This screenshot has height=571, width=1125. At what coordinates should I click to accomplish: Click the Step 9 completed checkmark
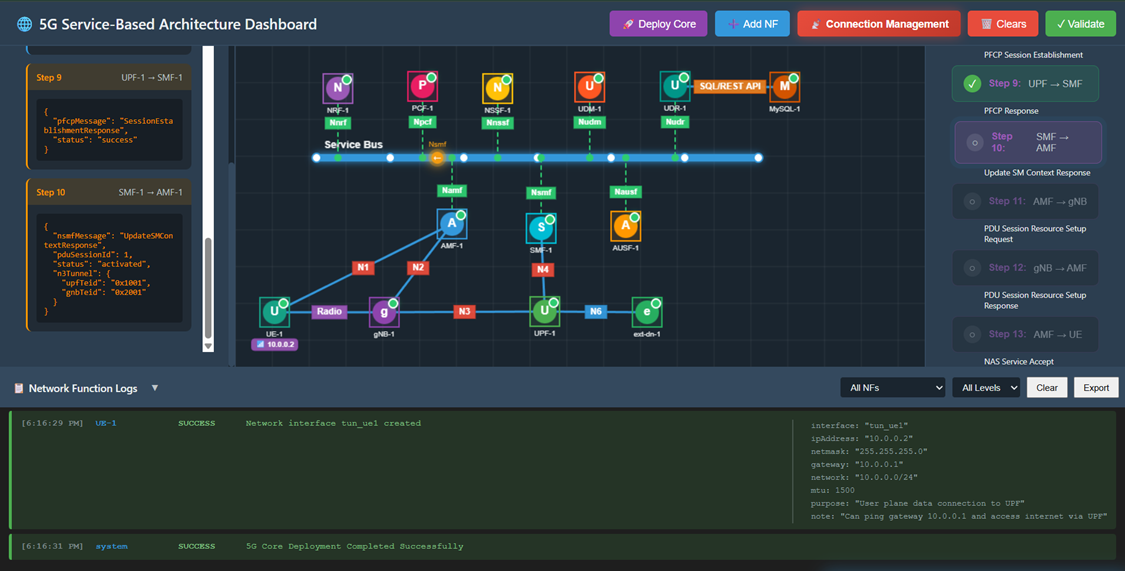pos(972,84)
